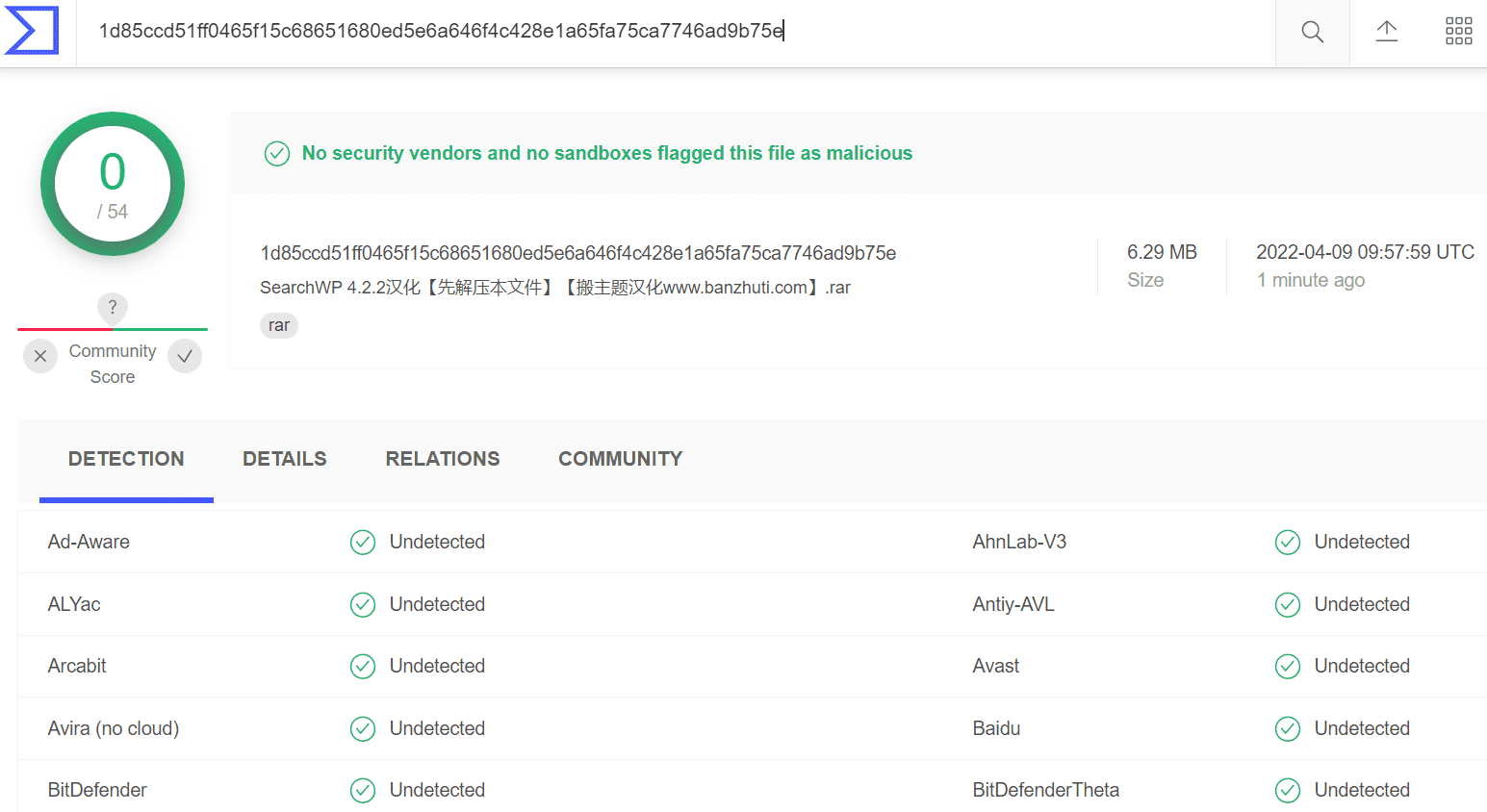Select the 2022-04-09 09:57:59 UTC timestamp

point(1366,252)
